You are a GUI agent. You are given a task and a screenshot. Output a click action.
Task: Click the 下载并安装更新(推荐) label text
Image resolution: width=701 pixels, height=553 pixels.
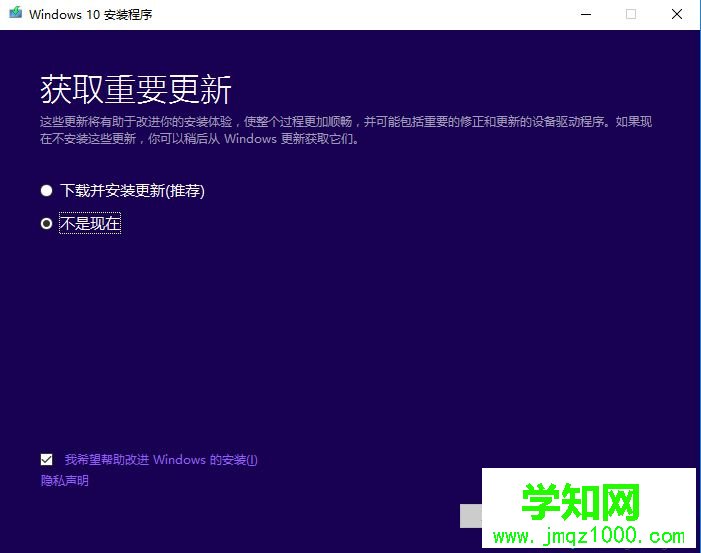tap(132, 191)
